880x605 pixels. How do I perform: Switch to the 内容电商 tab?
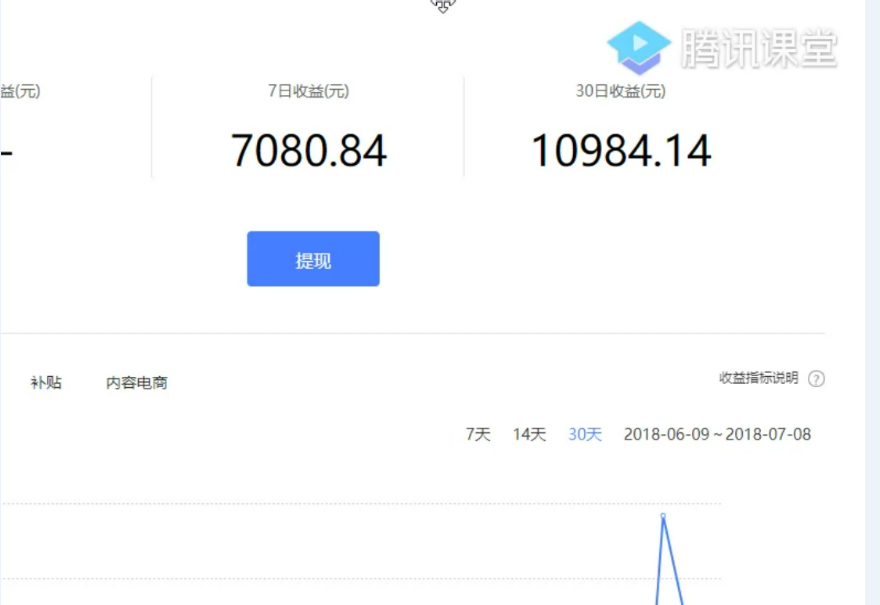tap(137, 383)
